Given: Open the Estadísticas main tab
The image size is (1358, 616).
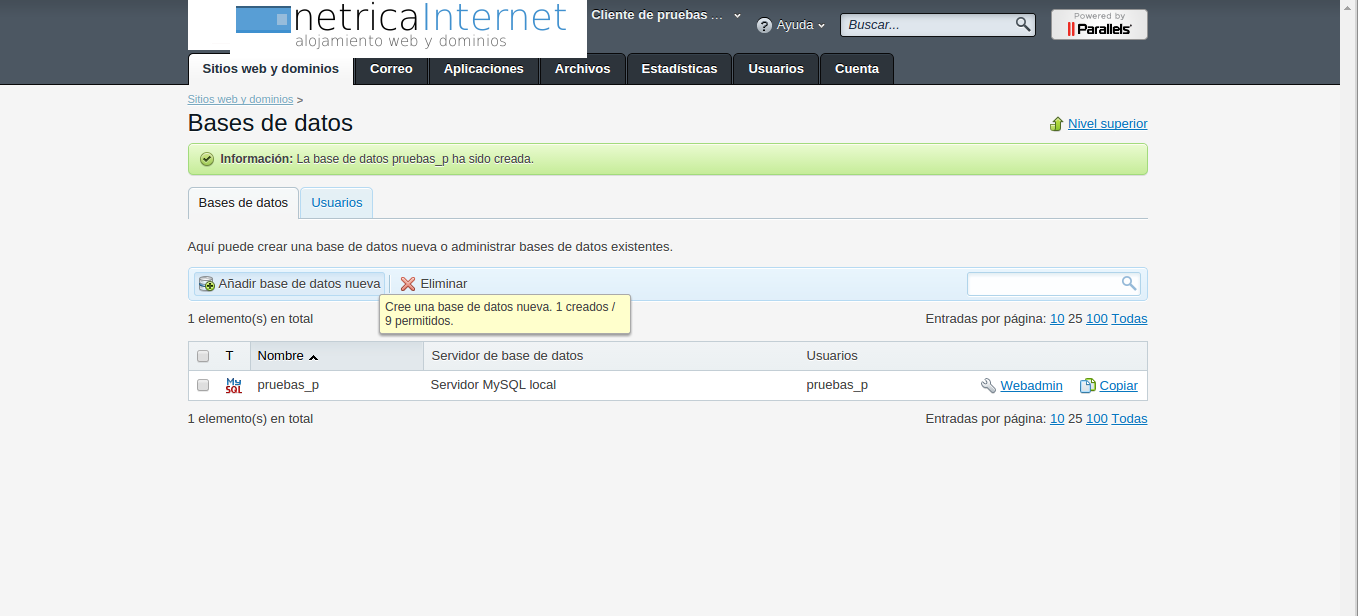Looking at the screenshot, I should [x=679, y=69].
